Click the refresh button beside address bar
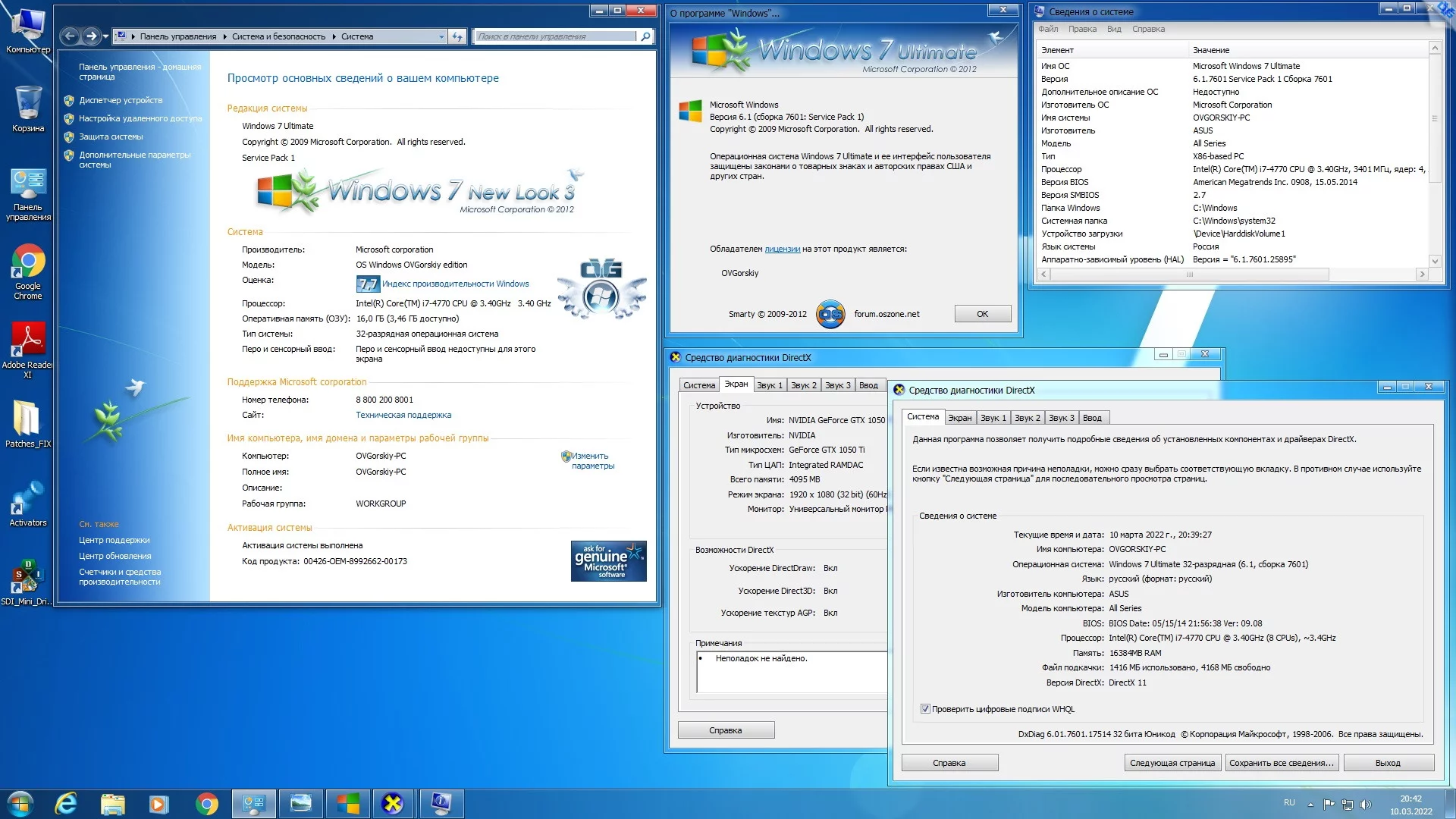The width and height of the screenshot is (1456, 819). tap(457, 36)
